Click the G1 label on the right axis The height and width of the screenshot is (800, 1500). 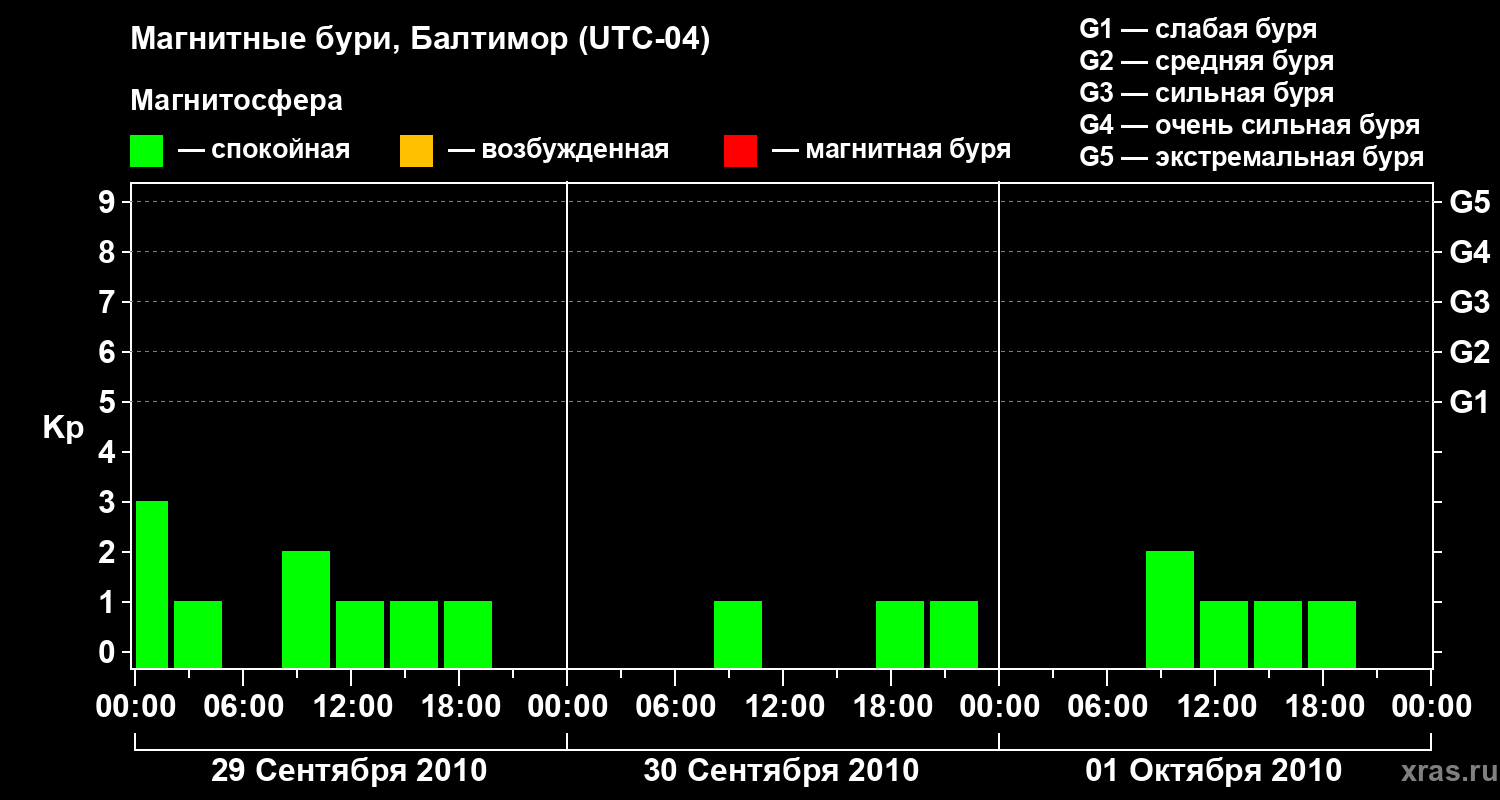tap(1470, 403)
